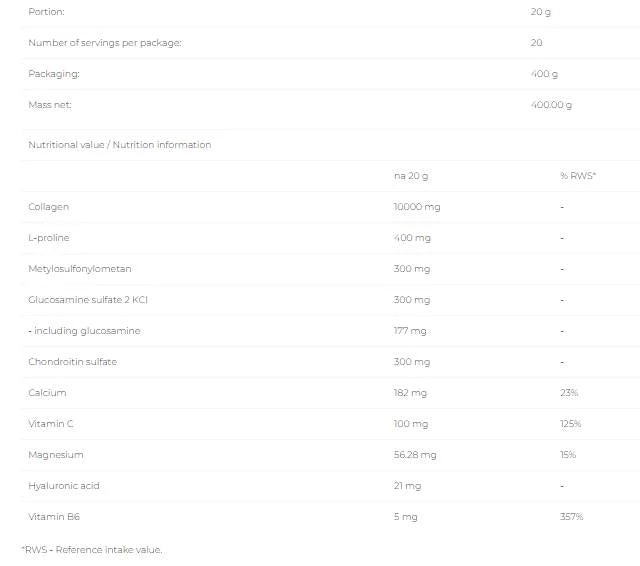The width and height of the screenshot is (640, 566).
Task: Click the 357% RWS value
Action: click(571, 517)
